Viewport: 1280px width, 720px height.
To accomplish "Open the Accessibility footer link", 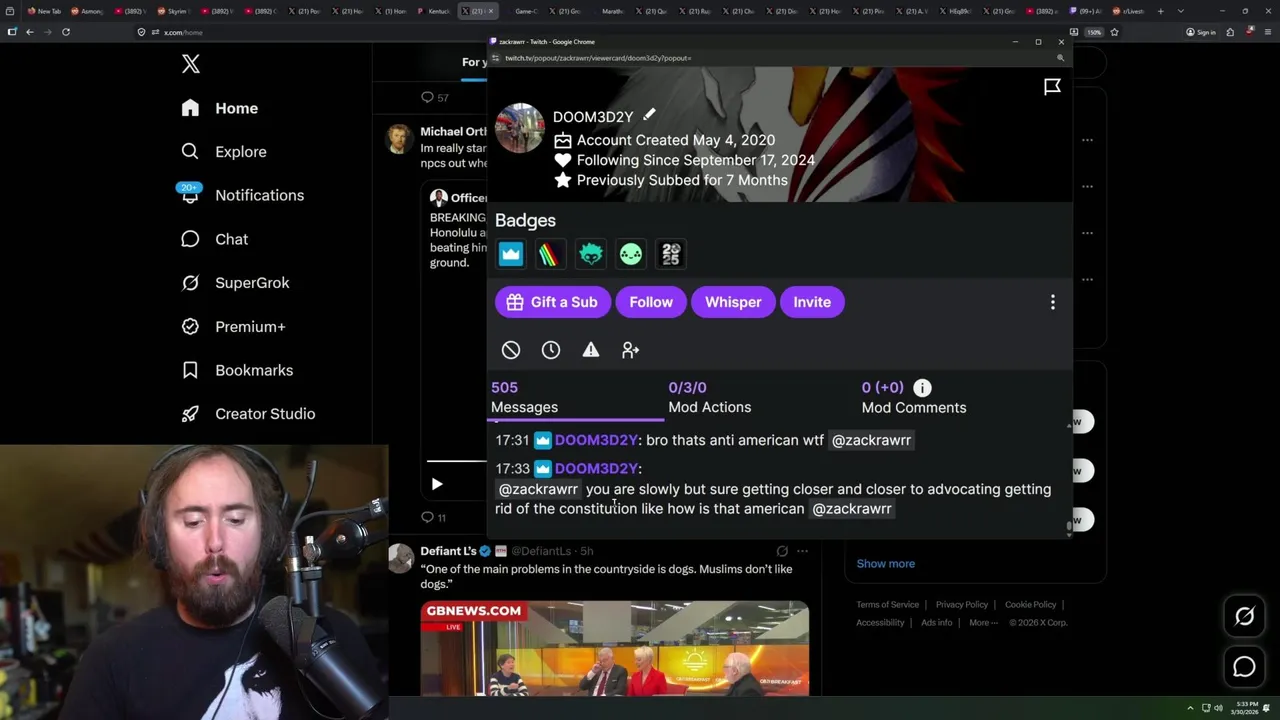I will pyautogui.click(x=880, y=622).
